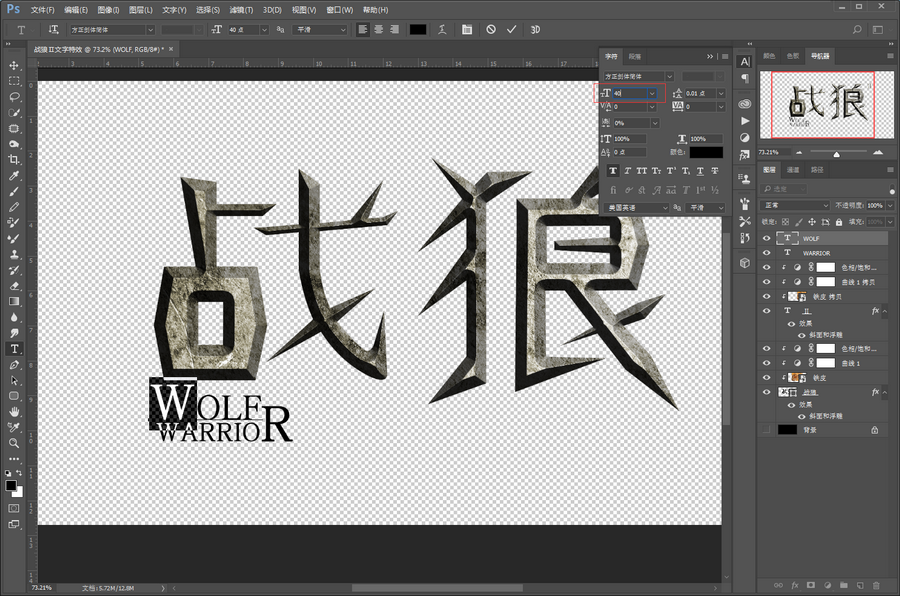Viewport: 900px width, 596px height.
Task: Cancel text edit with the circle-slash icon
Action: click(x=491, y=30)
